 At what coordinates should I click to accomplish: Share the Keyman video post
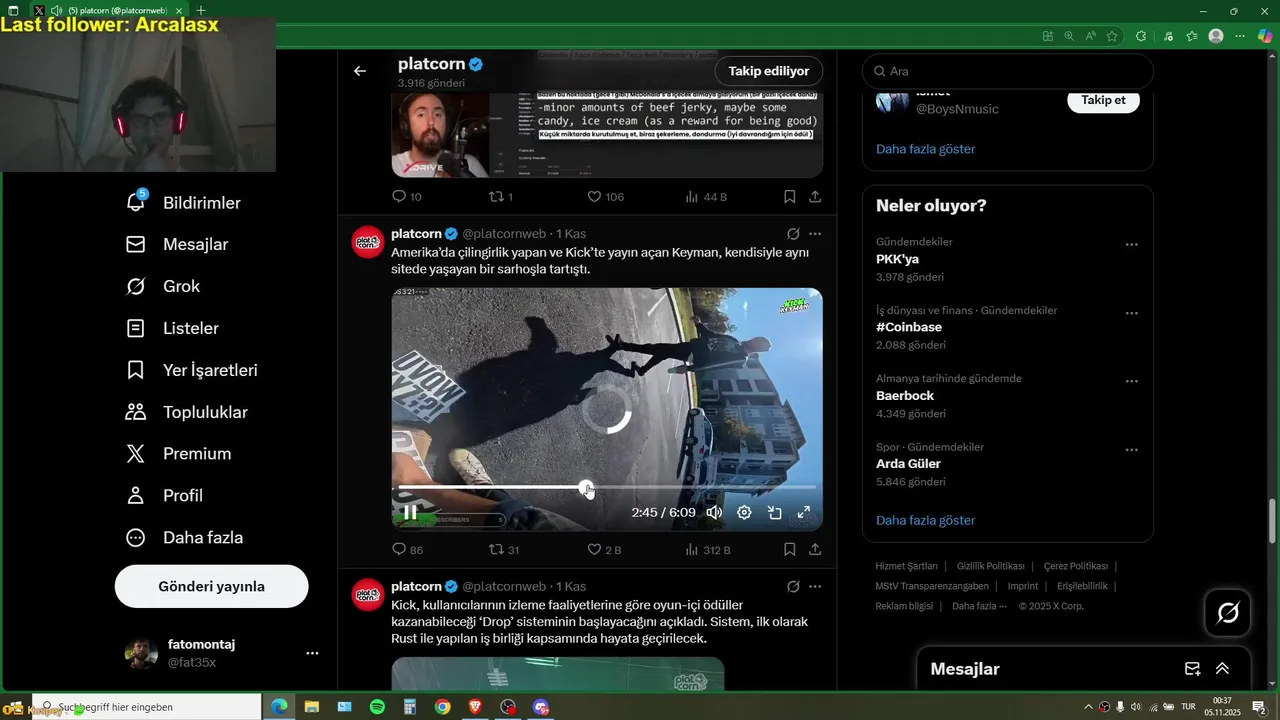pos(815,550)
